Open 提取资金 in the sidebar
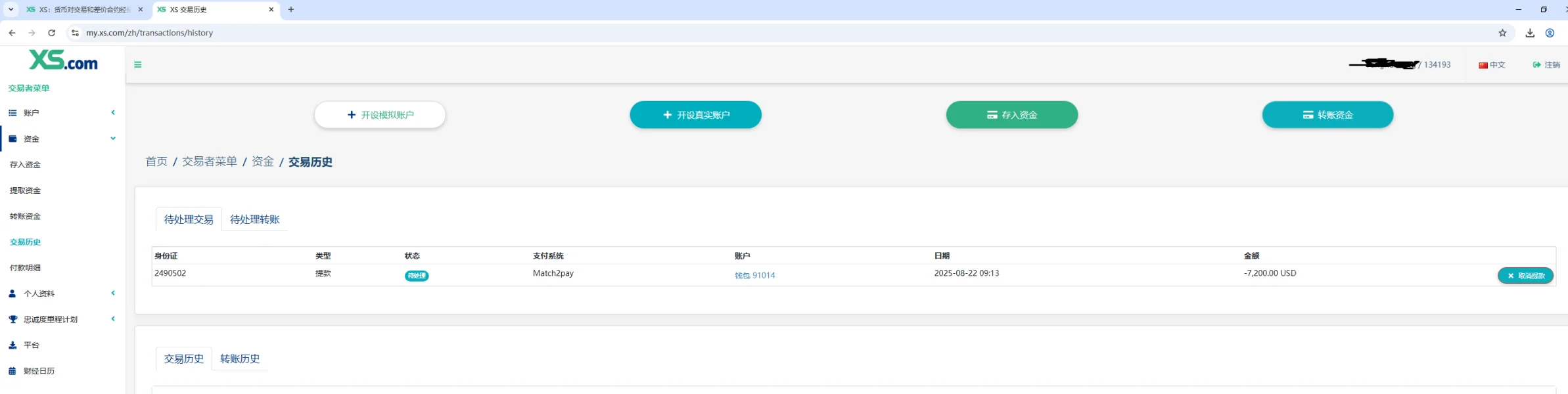The height and width of the screenshot is (394, 1568). tap(25, 190)
